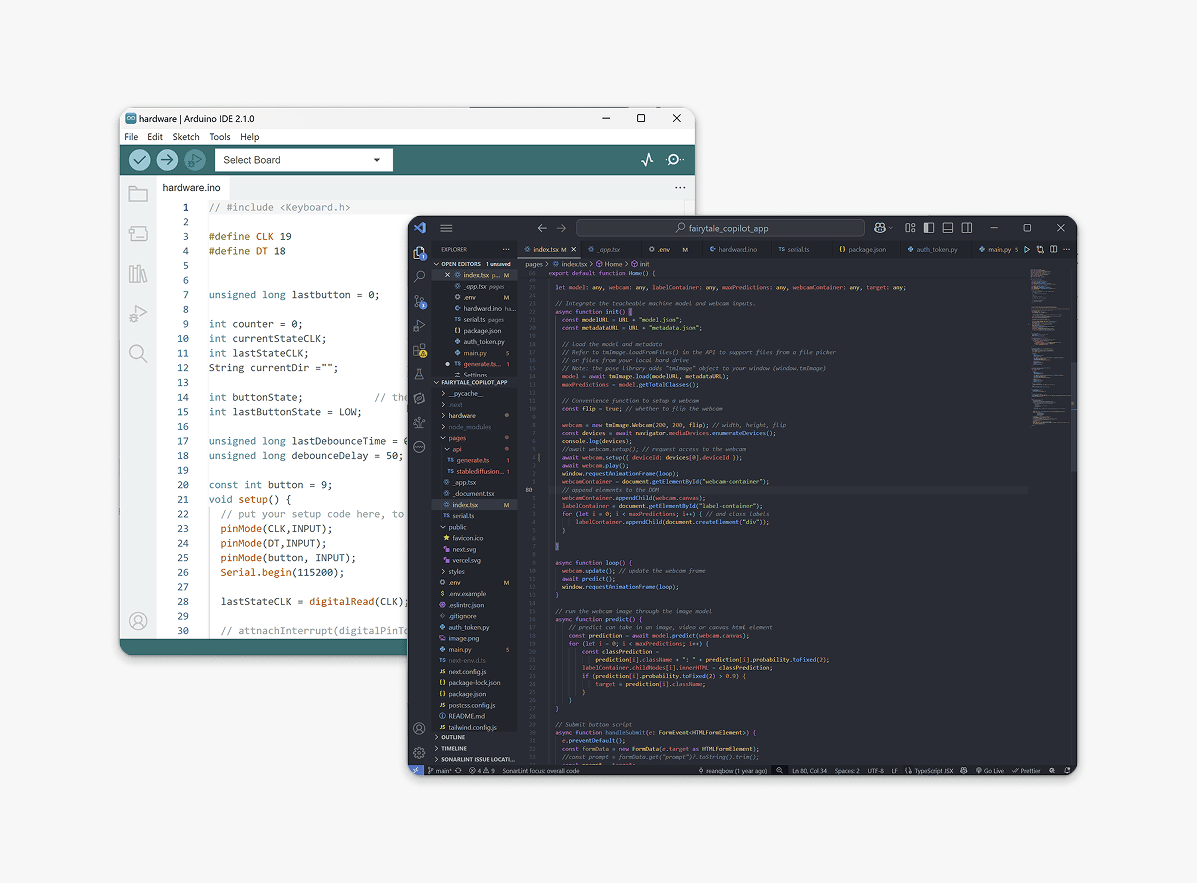Go back with VS Code navigation arrow

[x=542, y=228]
